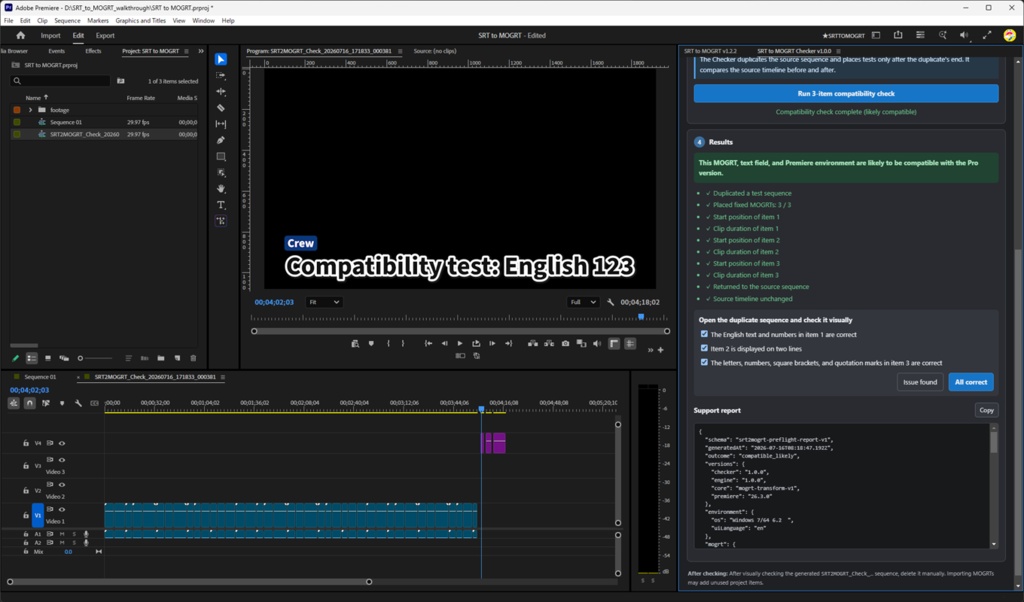Toggle V4 track visibility eye
This screenshot has width=1024, height=602.
[x=62, y=443]
